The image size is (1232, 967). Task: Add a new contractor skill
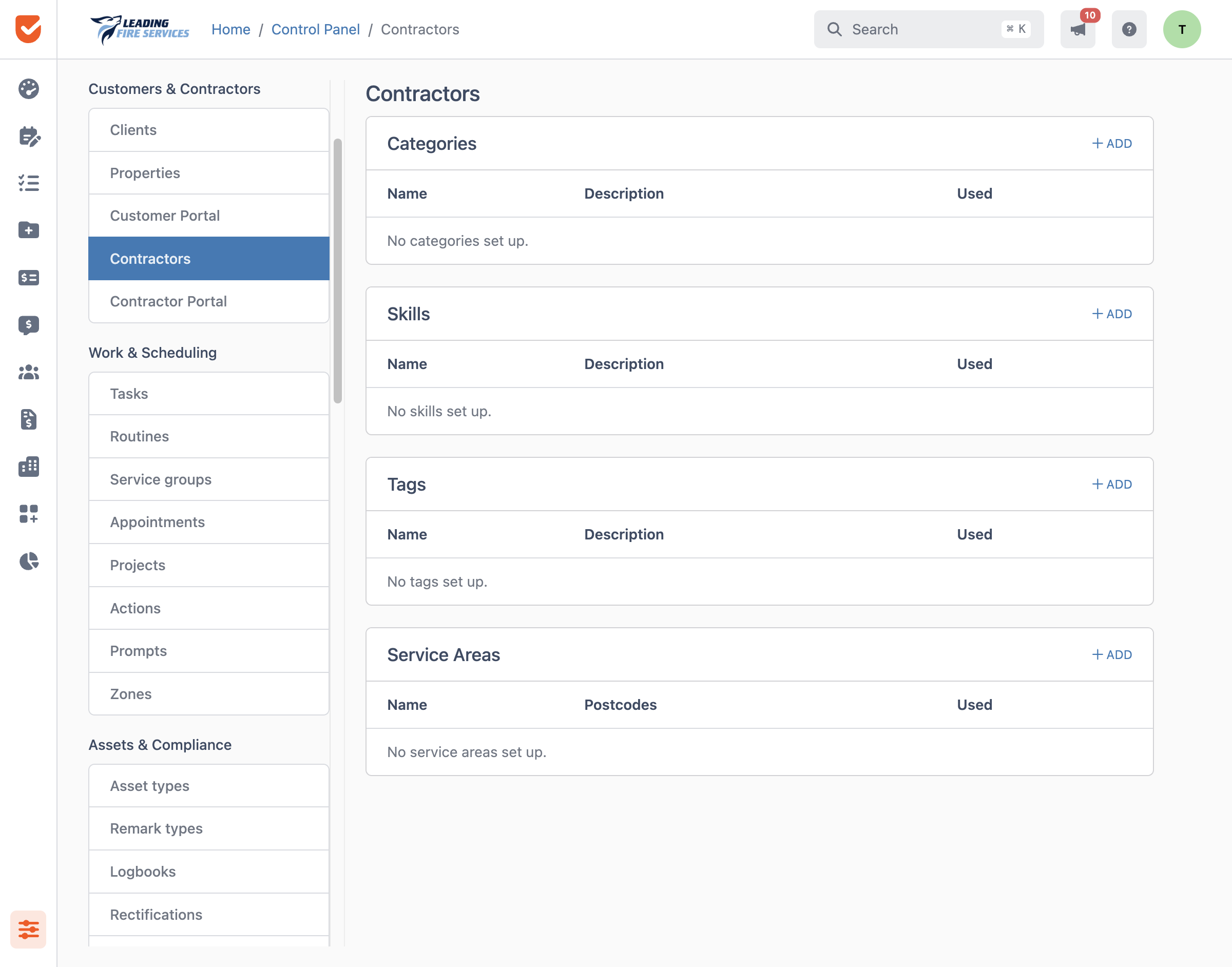1111,314
